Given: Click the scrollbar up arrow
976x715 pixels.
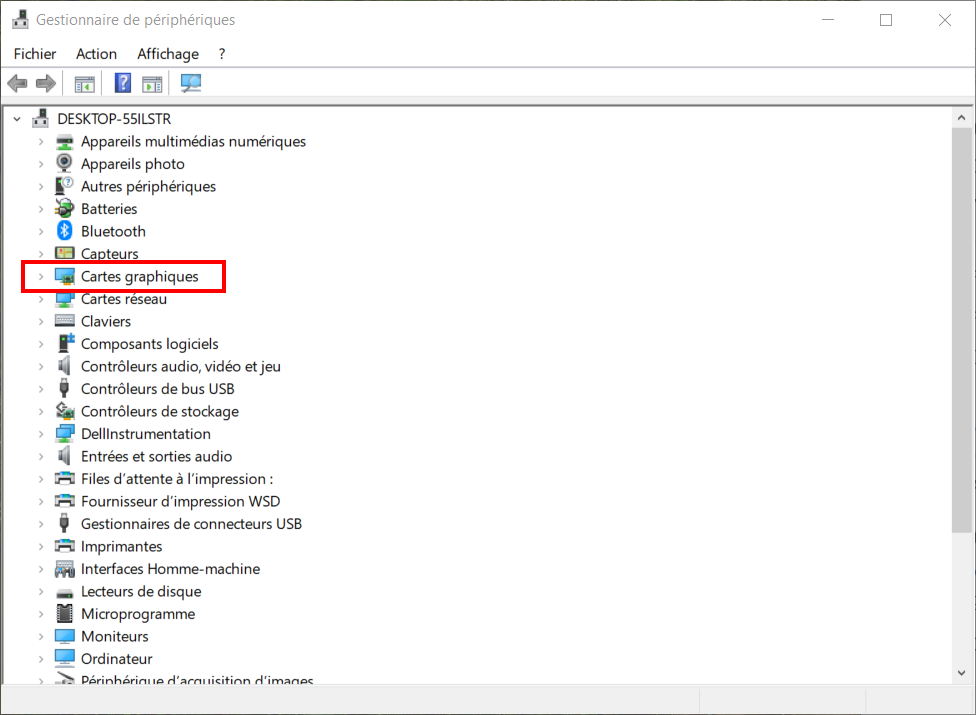Looking at the screenshot, I should click(x=961, y=118).
